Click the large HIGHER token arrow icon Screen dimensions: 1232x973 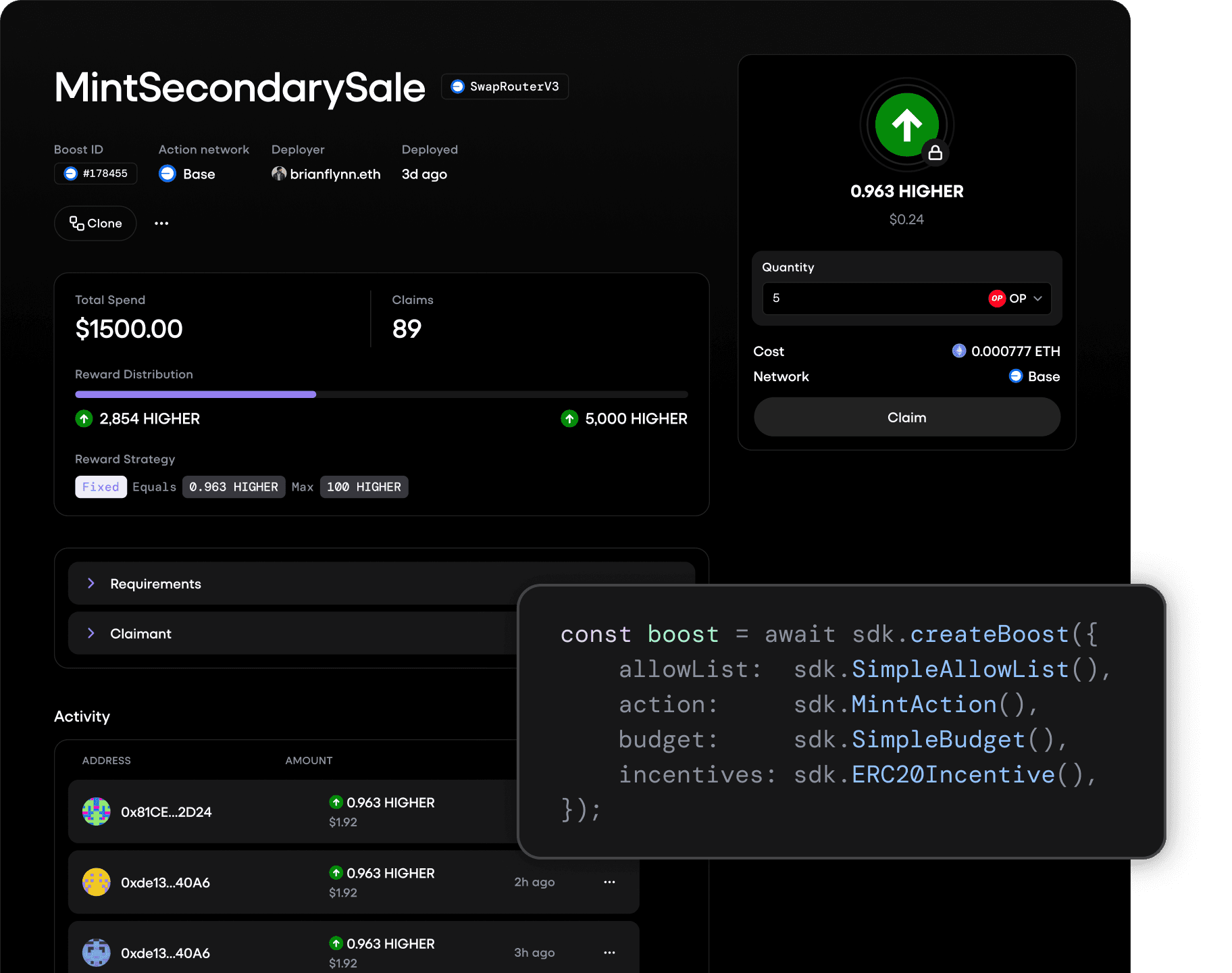pyautogui.click(x=907, y=125)
